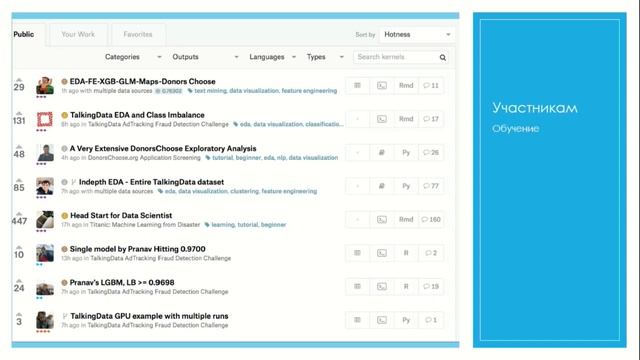Viewport: 640px width, 360px height.
Task: Click script output icon in Head Start row
Action: coord(382,219)
